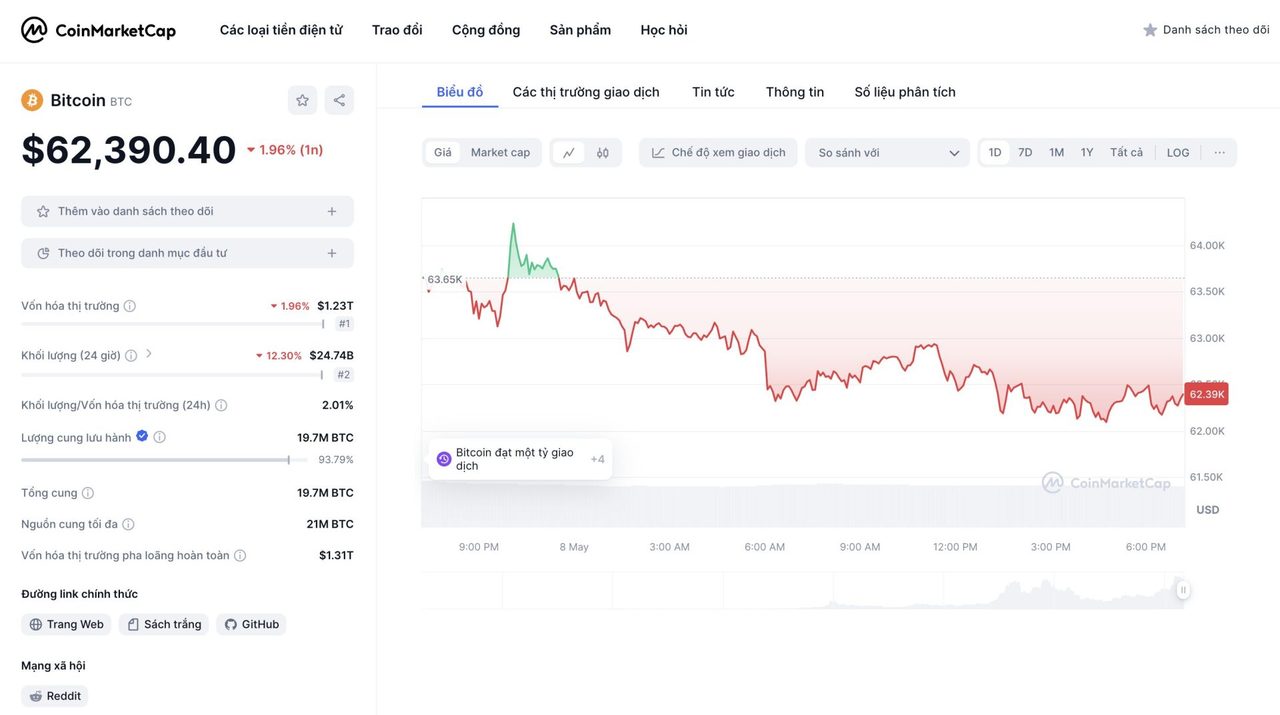Open the Sách trắng whitepaper link
1280x715 pixels.
point(164,624)
